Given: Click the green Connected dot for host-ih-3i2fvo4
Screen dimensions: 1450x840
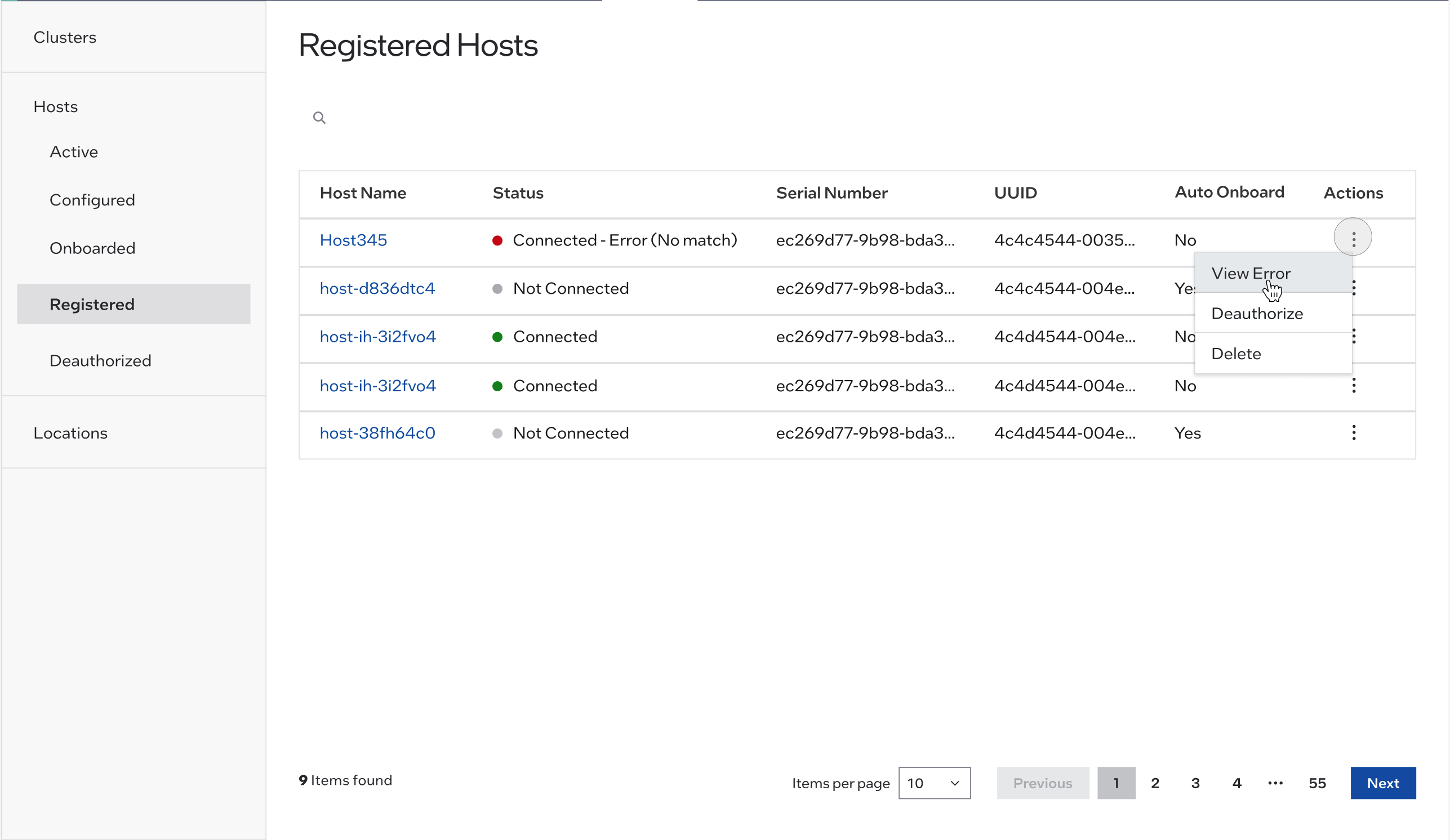Looking at the screenshot, I should click(x=499, y=336).
